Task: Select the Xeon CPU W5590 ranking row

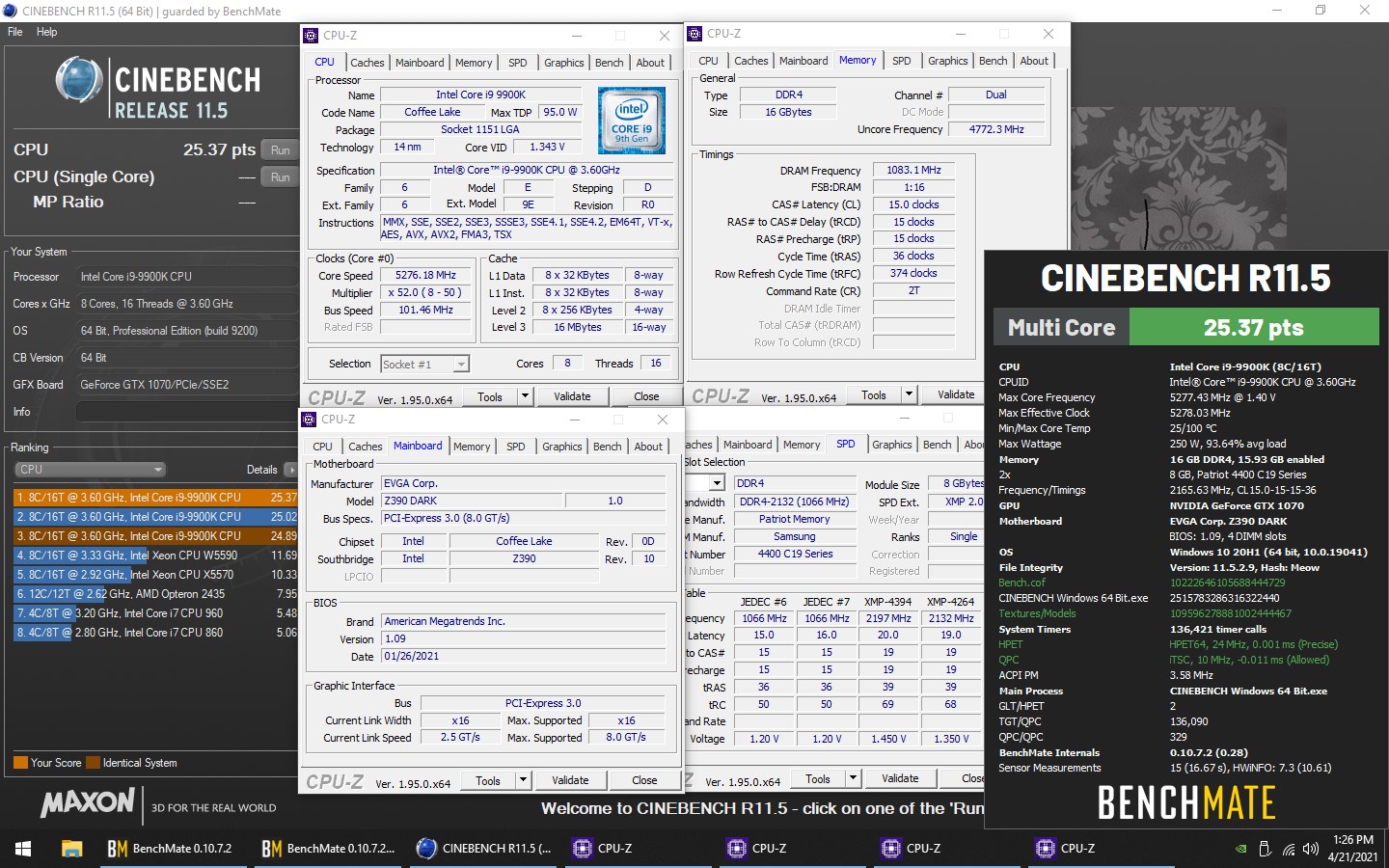Action: [155, 556]
